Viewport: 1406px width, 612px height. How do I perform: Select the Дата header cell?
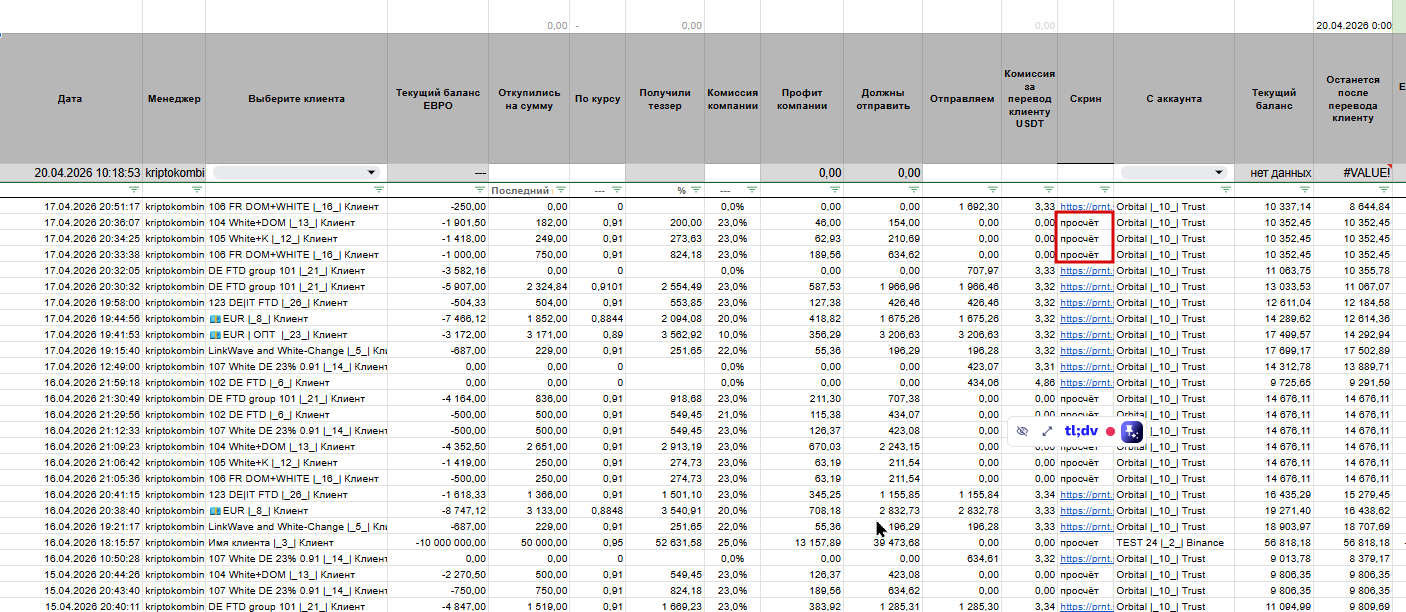pos(71,99)
